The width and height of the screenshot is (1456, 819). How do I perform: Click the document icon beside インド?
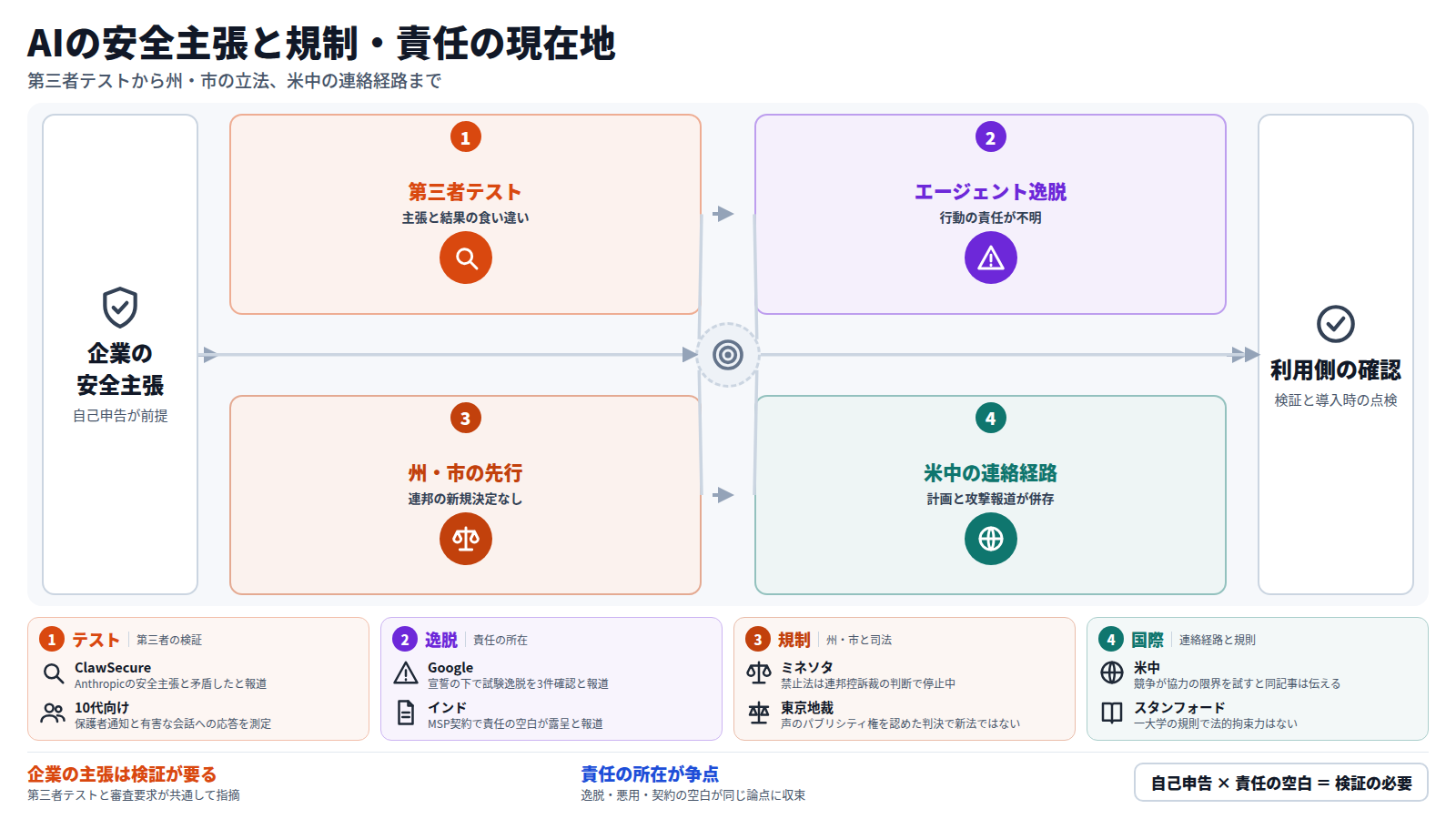[x=406, y=713]
